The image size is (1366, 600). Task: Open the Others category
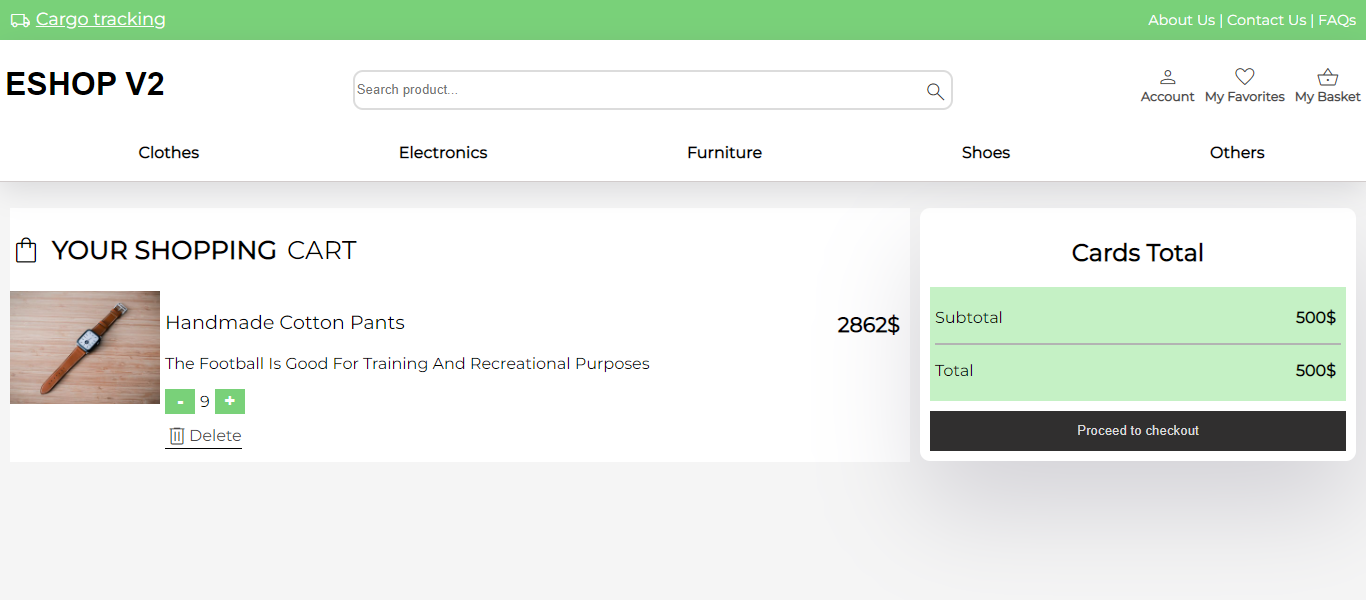coord(1237,152)
